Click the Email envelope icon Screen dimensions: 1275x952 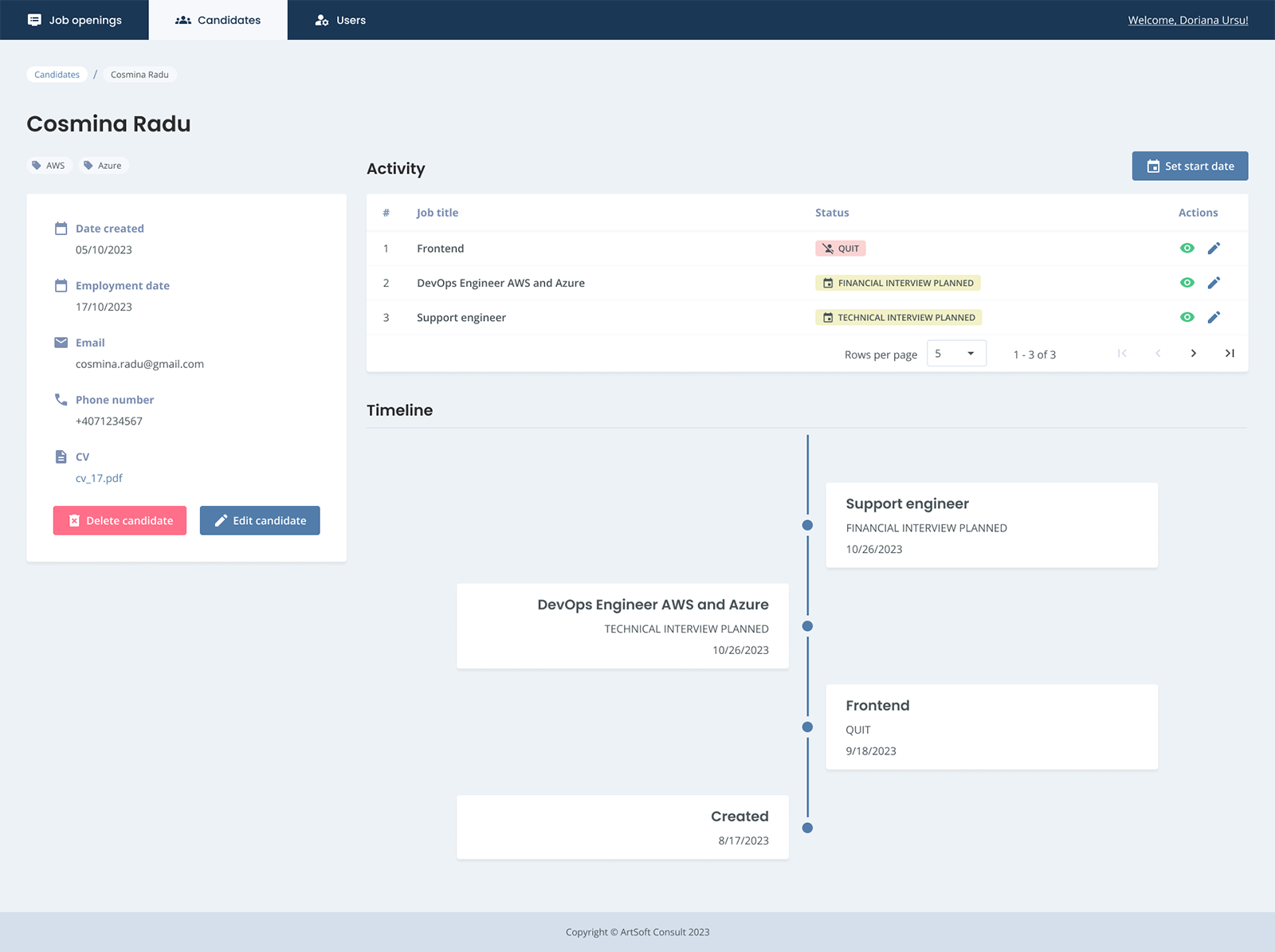61,343
